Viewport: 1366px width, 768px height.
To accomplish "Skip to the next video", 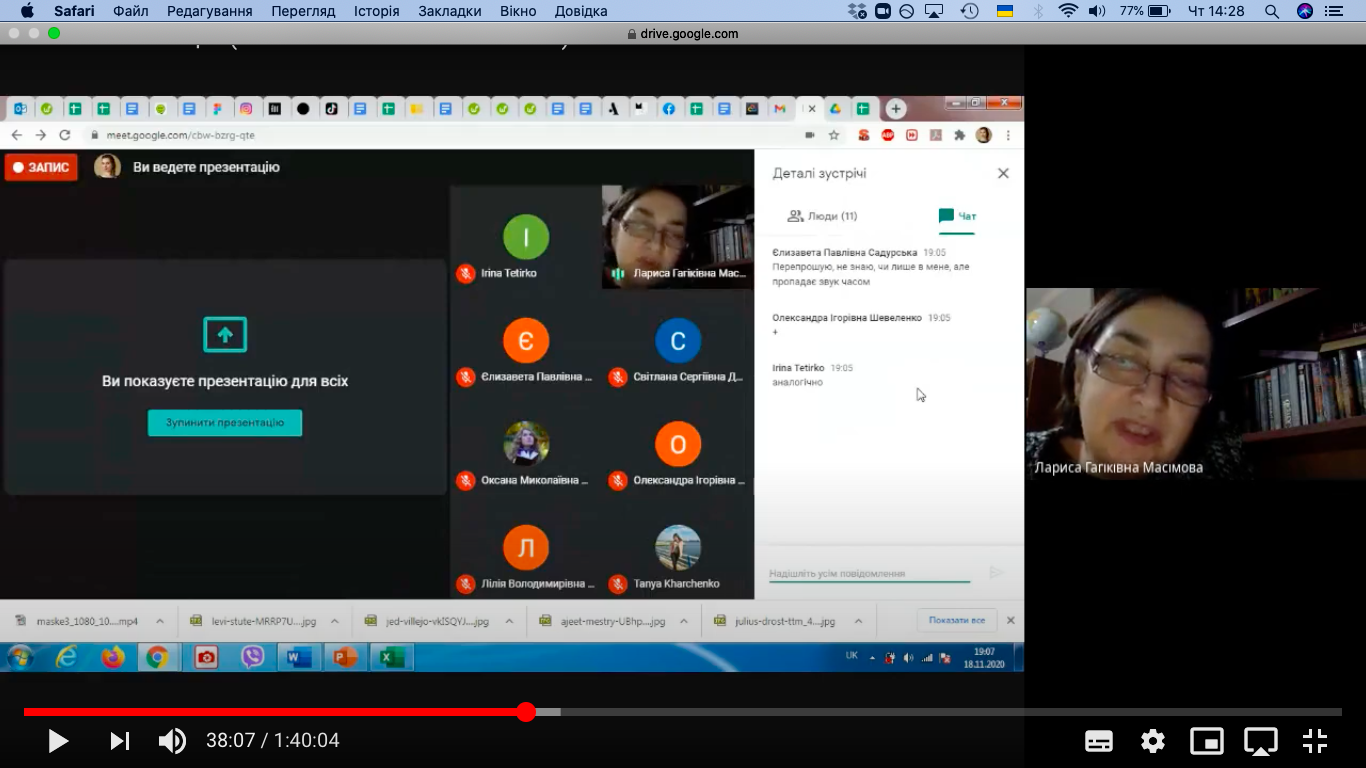I will click(x=119, y=741).
